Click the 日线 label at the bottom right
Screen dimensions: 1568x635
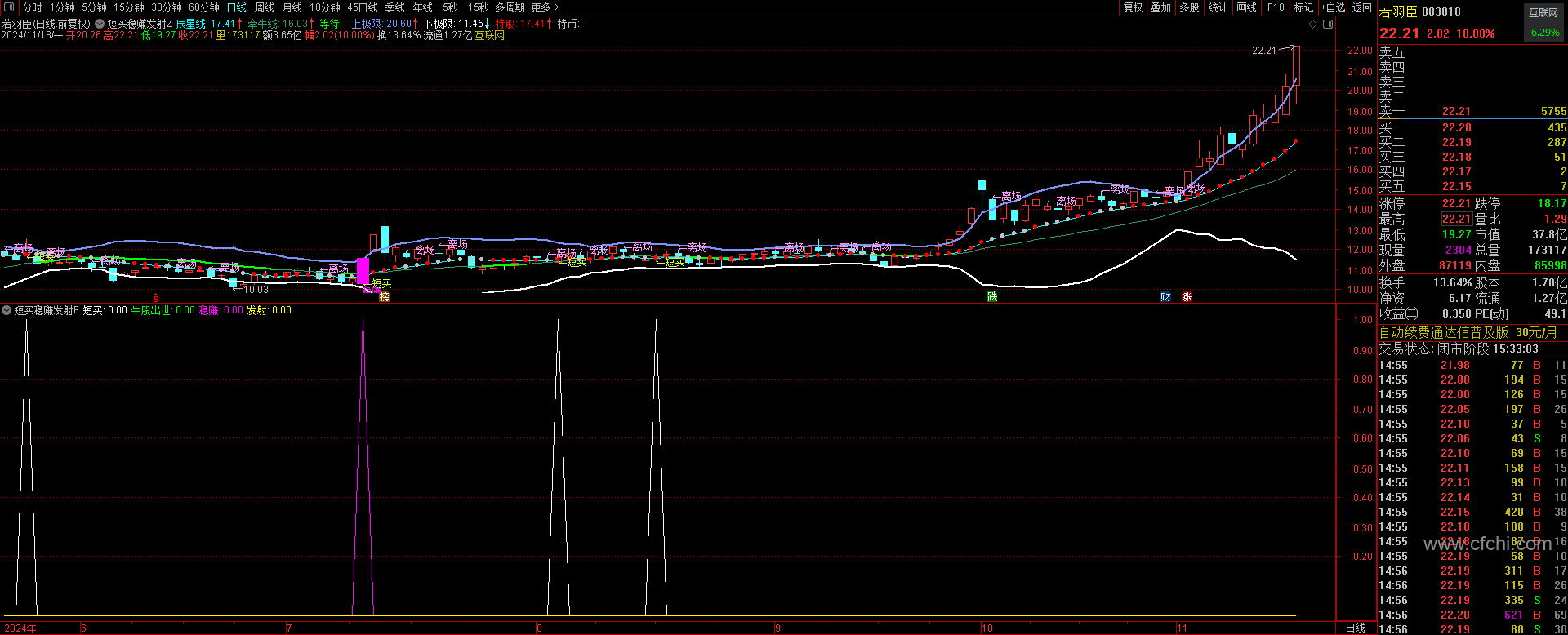[x=1356, y=628]
